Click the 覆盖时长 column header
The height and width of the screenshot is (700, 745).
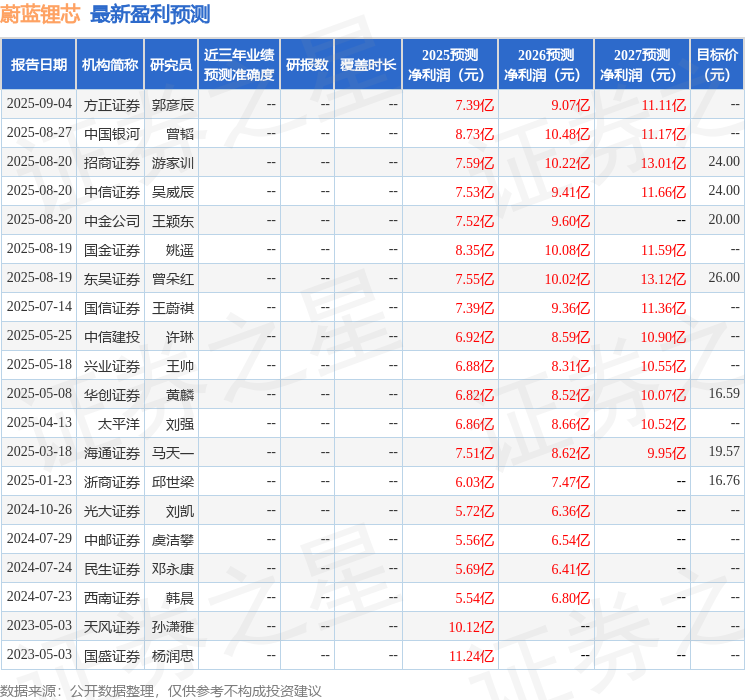(368, 65)
